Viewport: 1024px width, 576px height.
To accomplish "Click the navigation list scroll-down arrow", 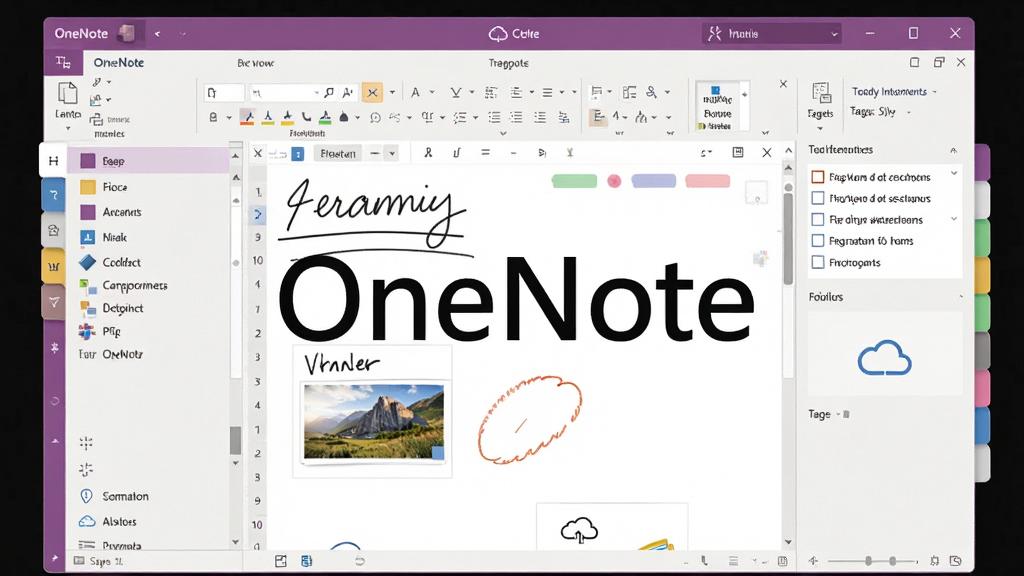I will click(x=236, y=542).
